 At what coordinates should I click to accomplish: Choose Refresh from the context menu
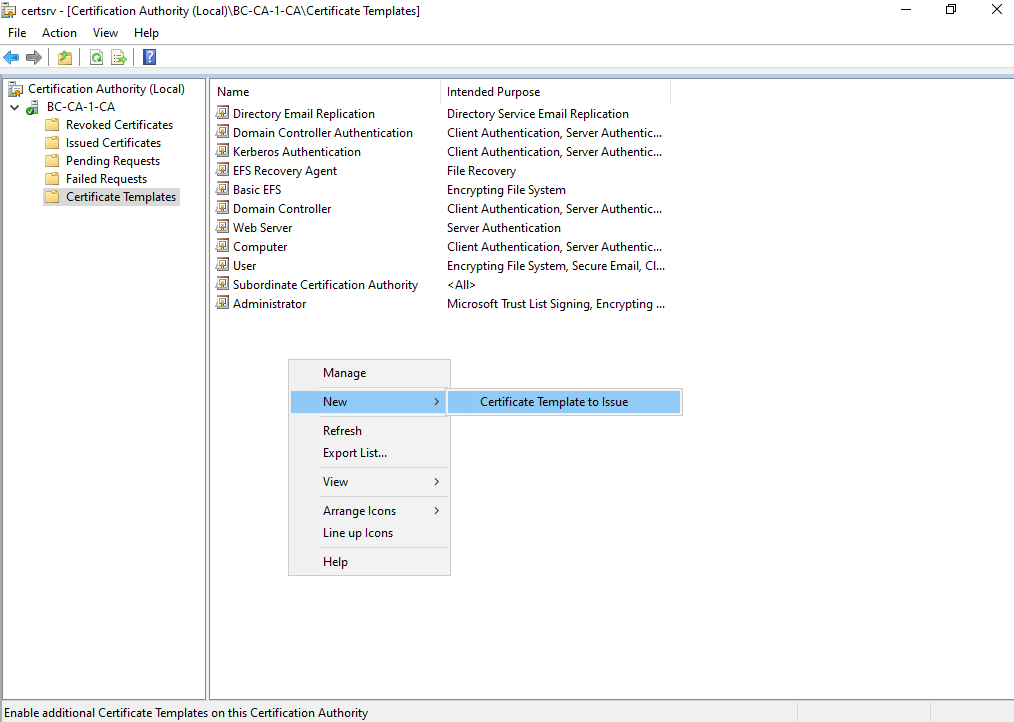pos(369,431)
